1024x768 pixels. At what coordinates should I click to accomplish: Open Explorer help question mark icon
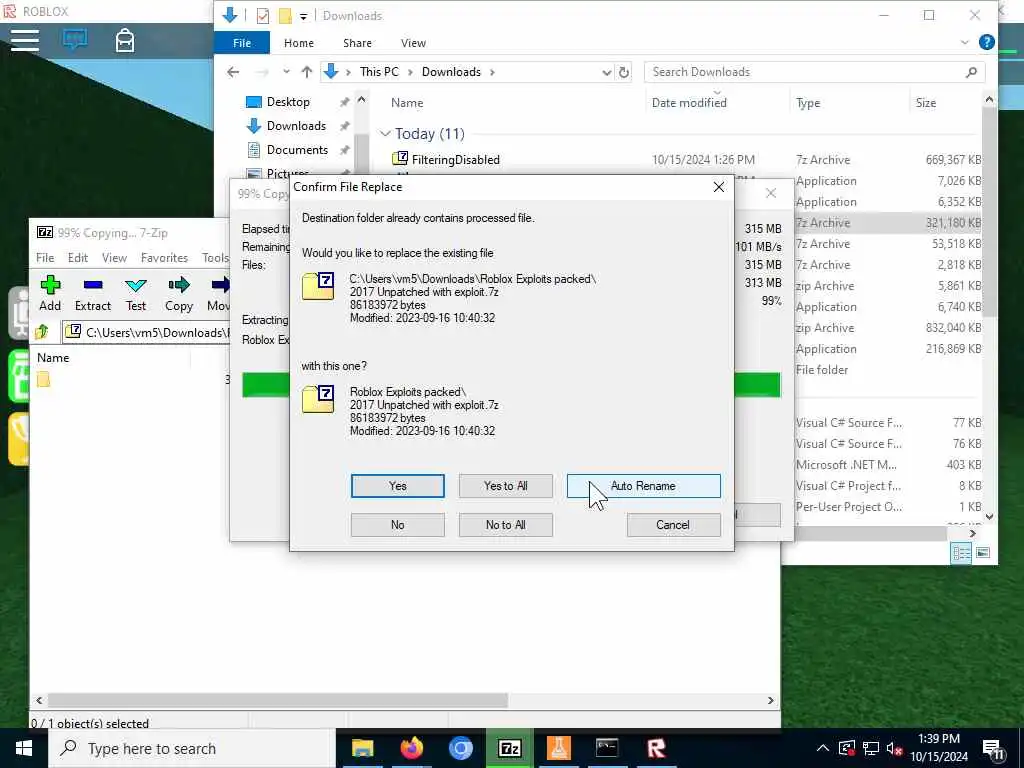(x=987, y=42)
